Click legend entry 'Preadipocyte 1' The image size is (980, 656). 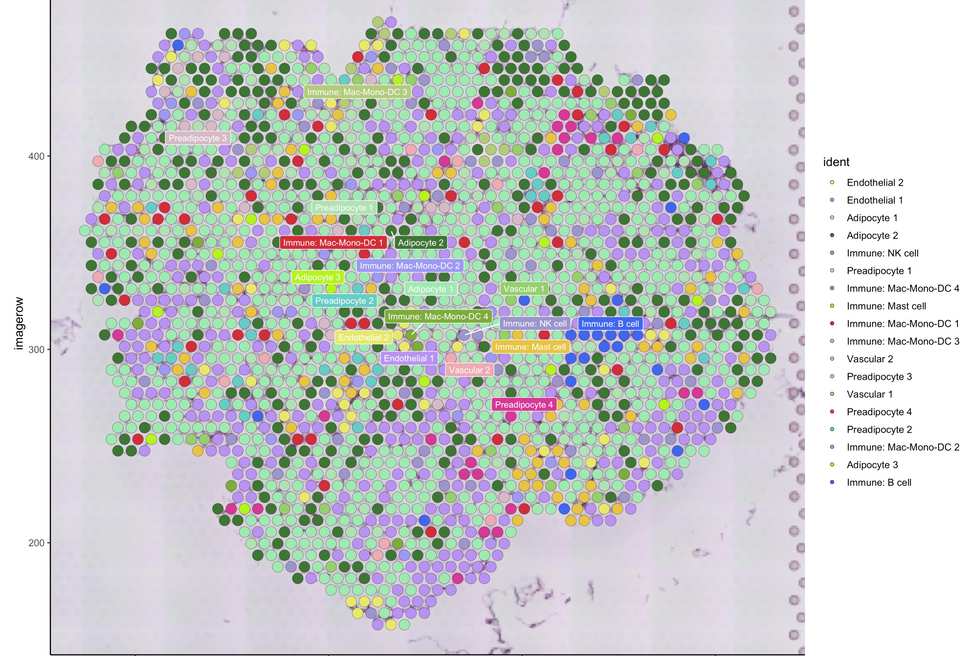click(879, 271)
